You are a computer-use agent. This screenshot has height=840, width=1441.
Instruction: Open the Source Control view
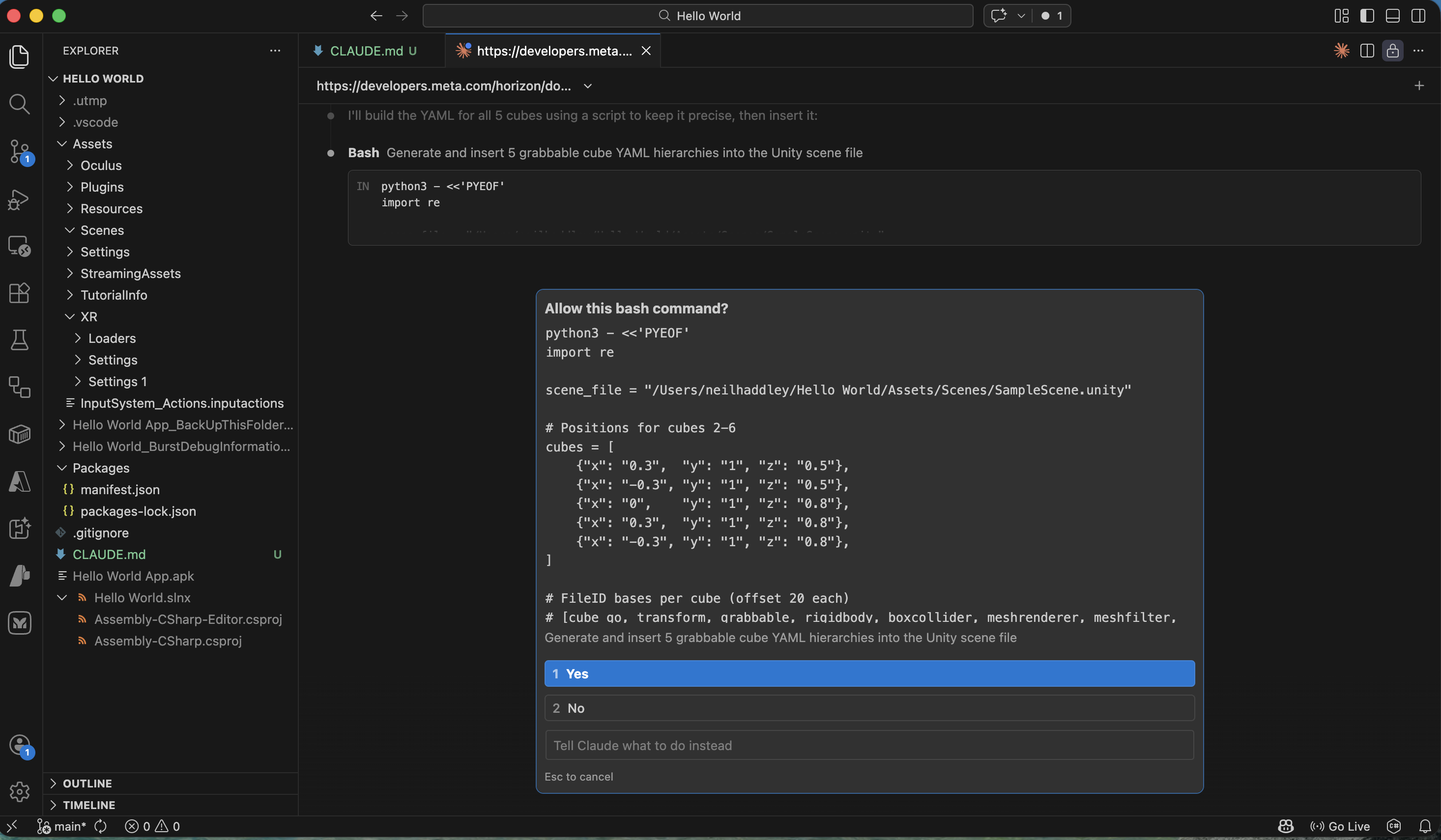point(20,151)
